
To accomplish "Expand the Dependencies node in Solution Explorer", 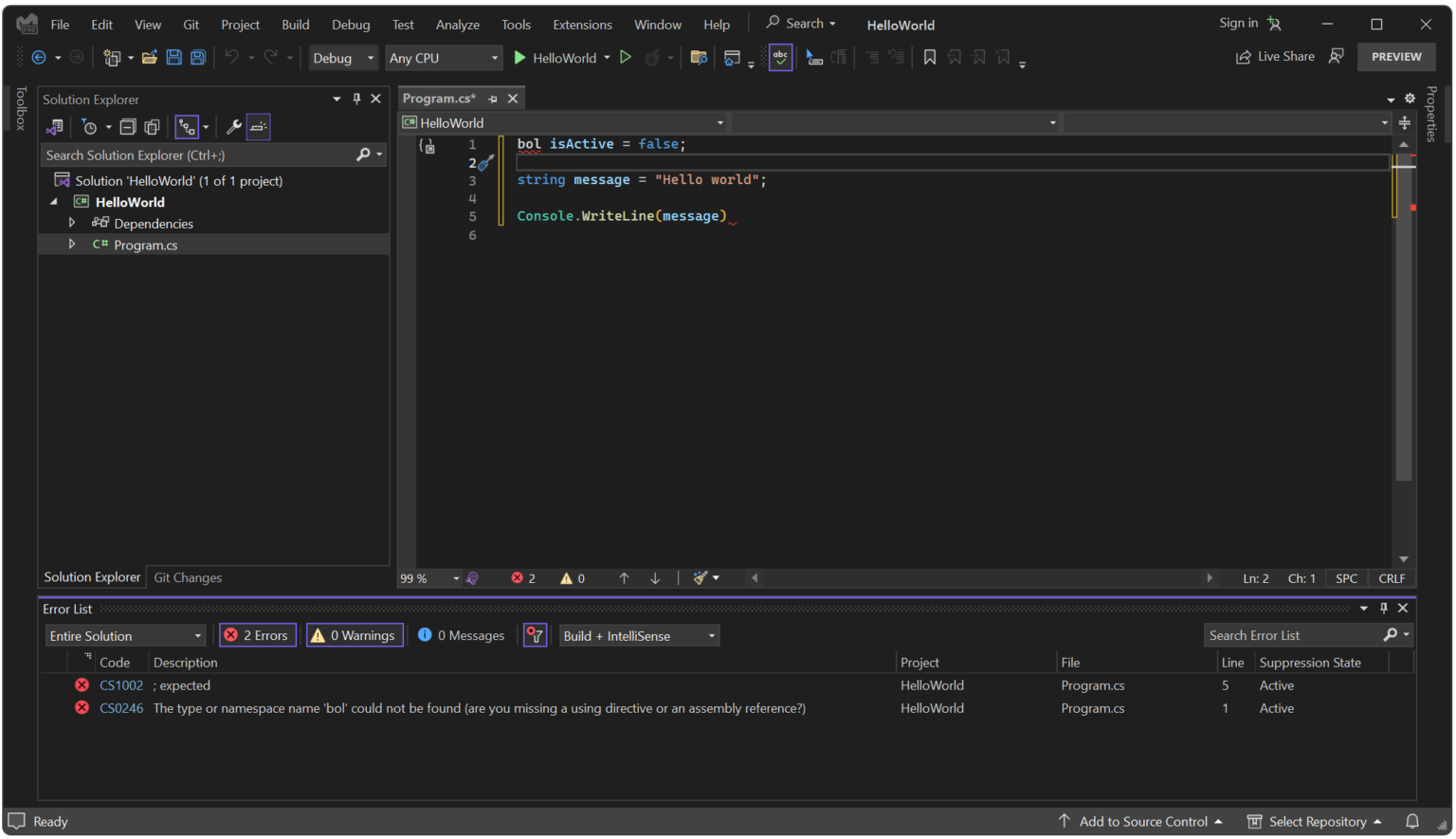I will click(73, 223).
